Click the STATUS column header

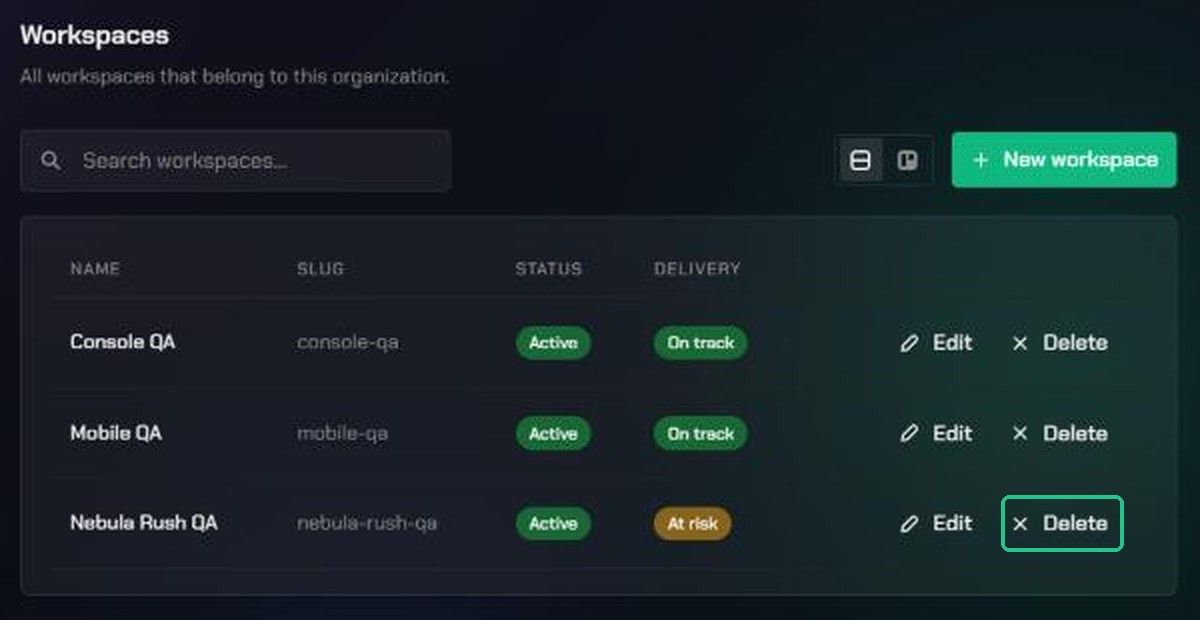click(548, 269)
